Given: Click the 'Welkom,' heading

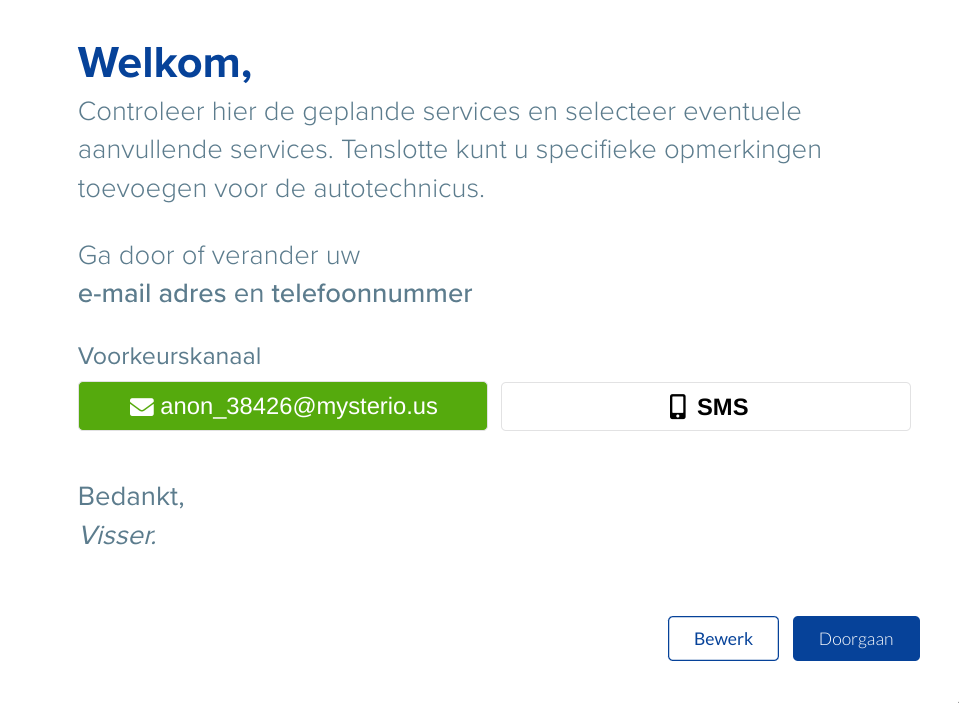Looking at the screenshot, I should tap(165, 63).
